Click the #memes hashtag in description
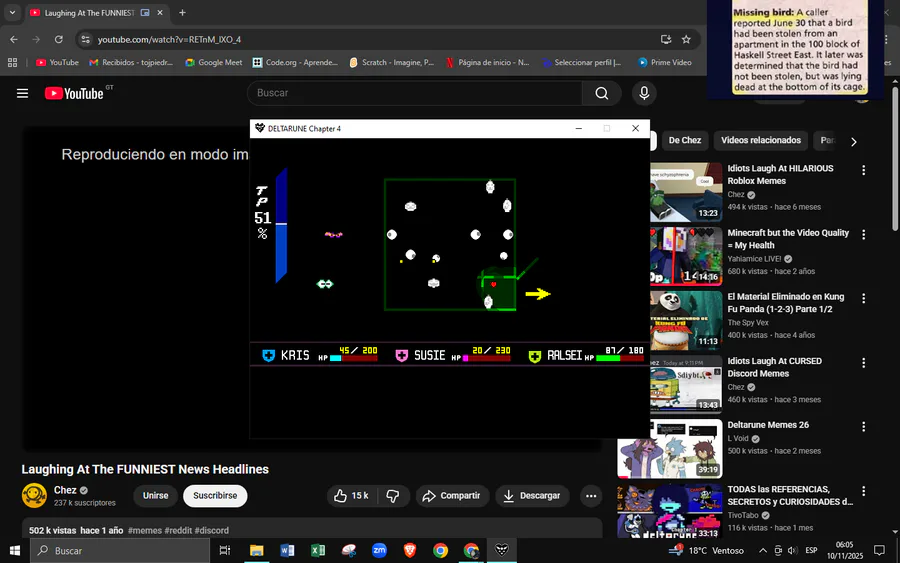 [145, 531]
